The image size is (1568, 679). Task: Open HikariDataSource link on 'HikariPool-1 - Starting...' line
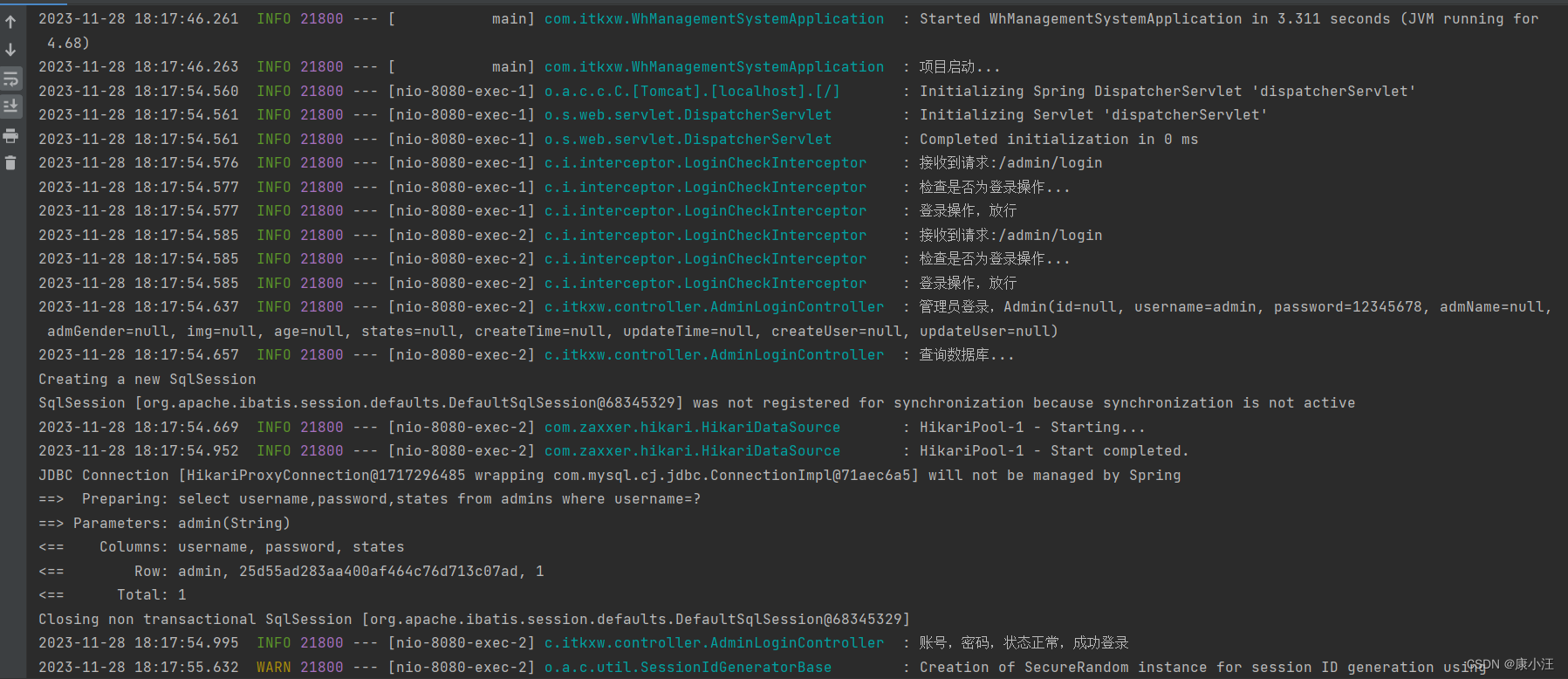pos(692,427)
